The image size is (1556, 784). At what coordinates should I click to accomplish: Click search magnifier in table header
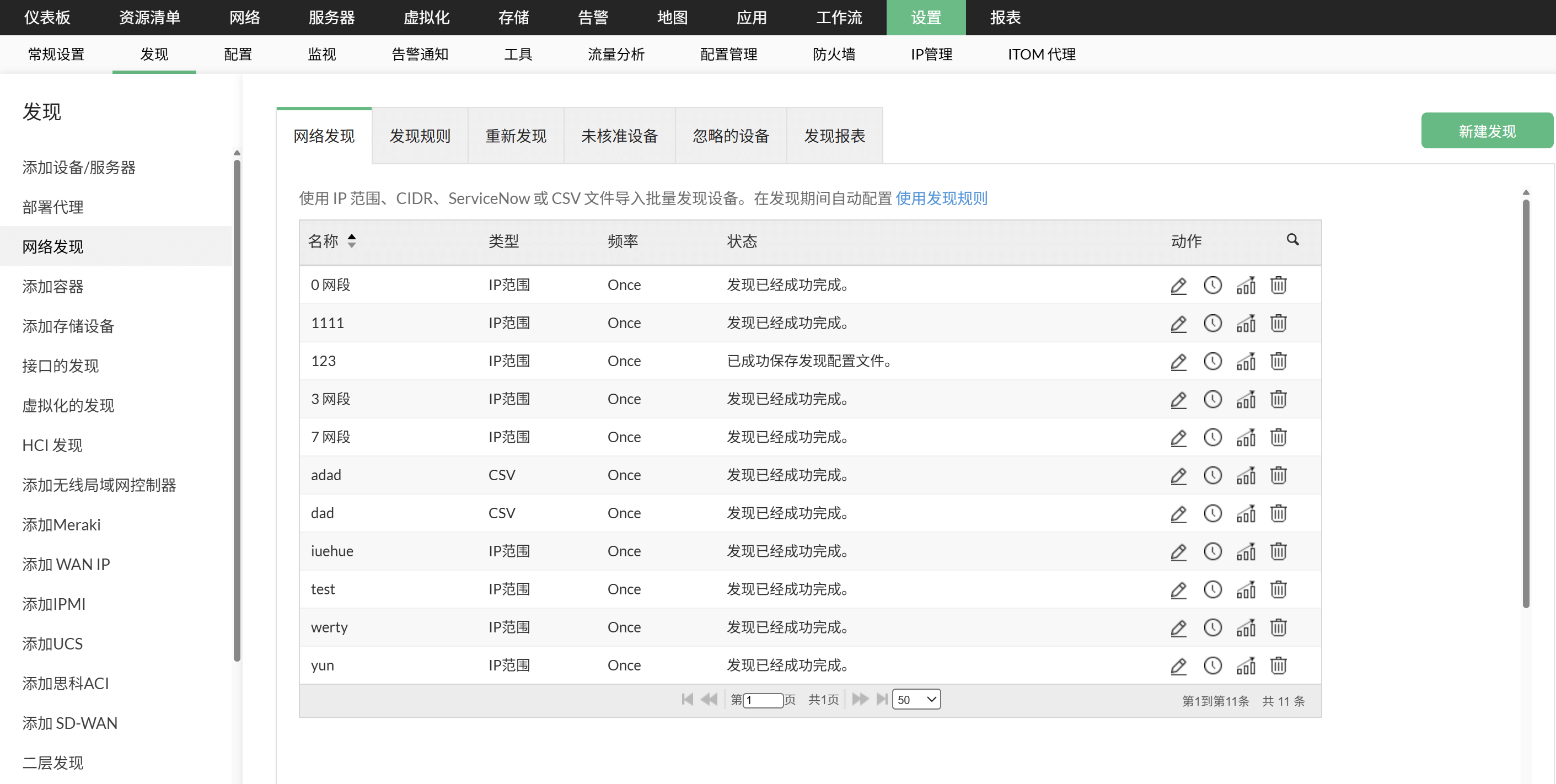pyautogui.click(x=1292, y=240)
